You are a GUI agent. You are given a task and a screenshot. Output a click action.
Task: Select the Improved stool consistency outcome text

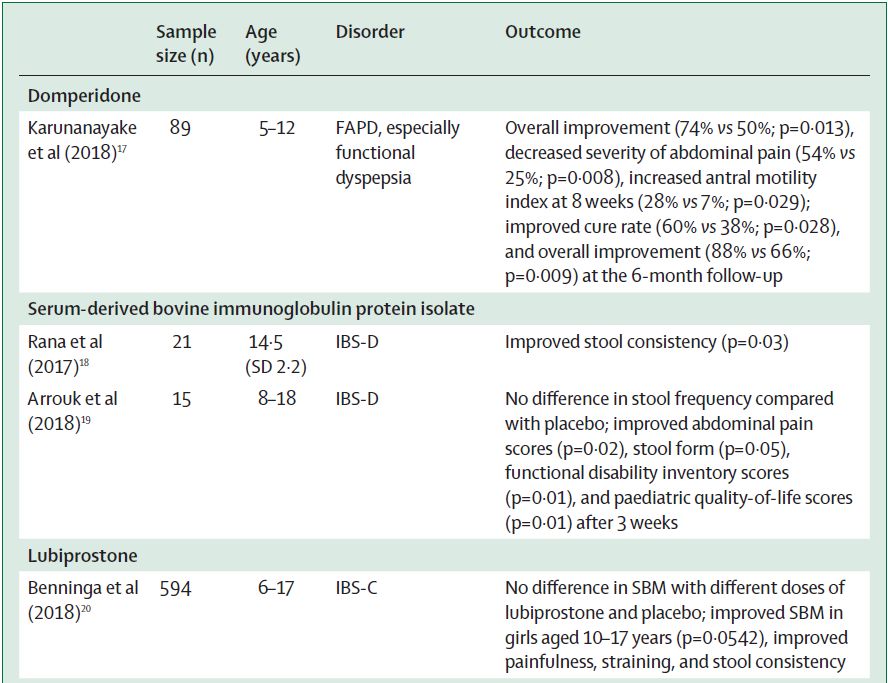pos(644,343)
